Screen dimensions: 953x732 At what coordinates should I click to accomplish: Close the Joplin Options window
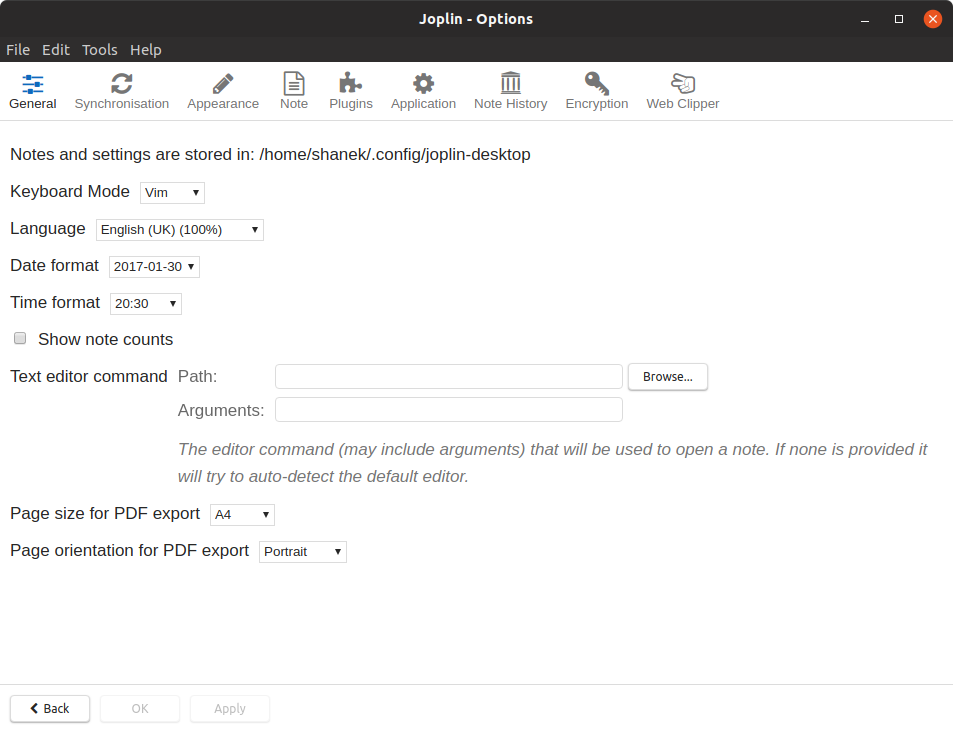pos(932,19)
